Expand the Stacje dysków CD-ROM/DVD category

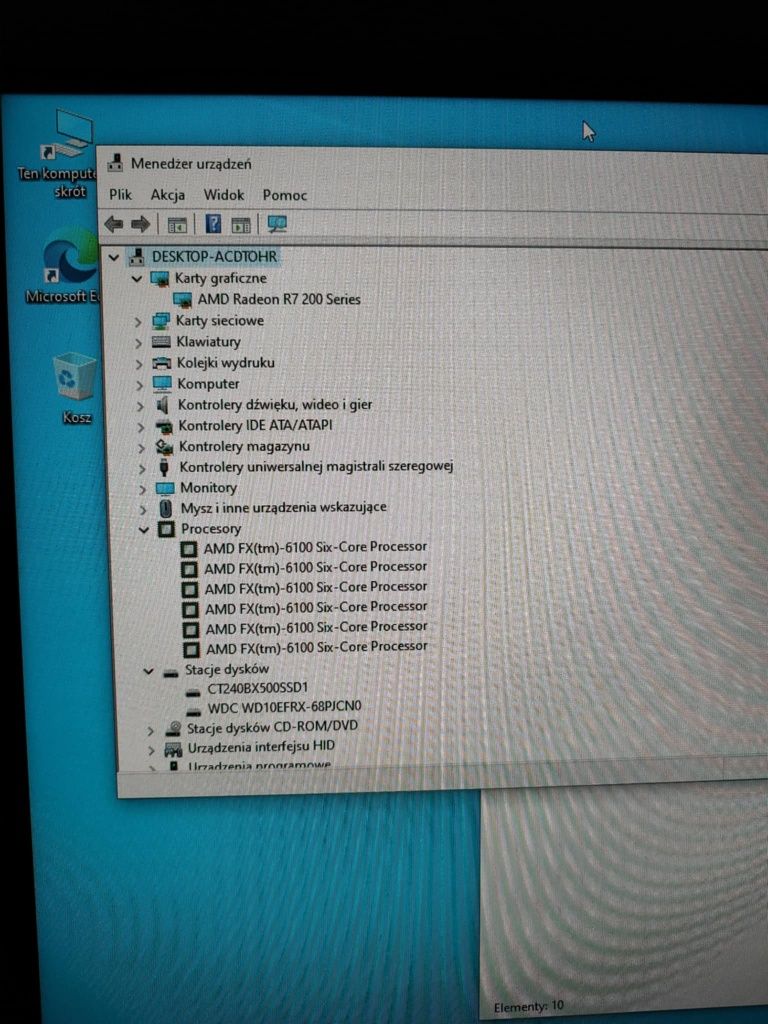click(151, 731)
